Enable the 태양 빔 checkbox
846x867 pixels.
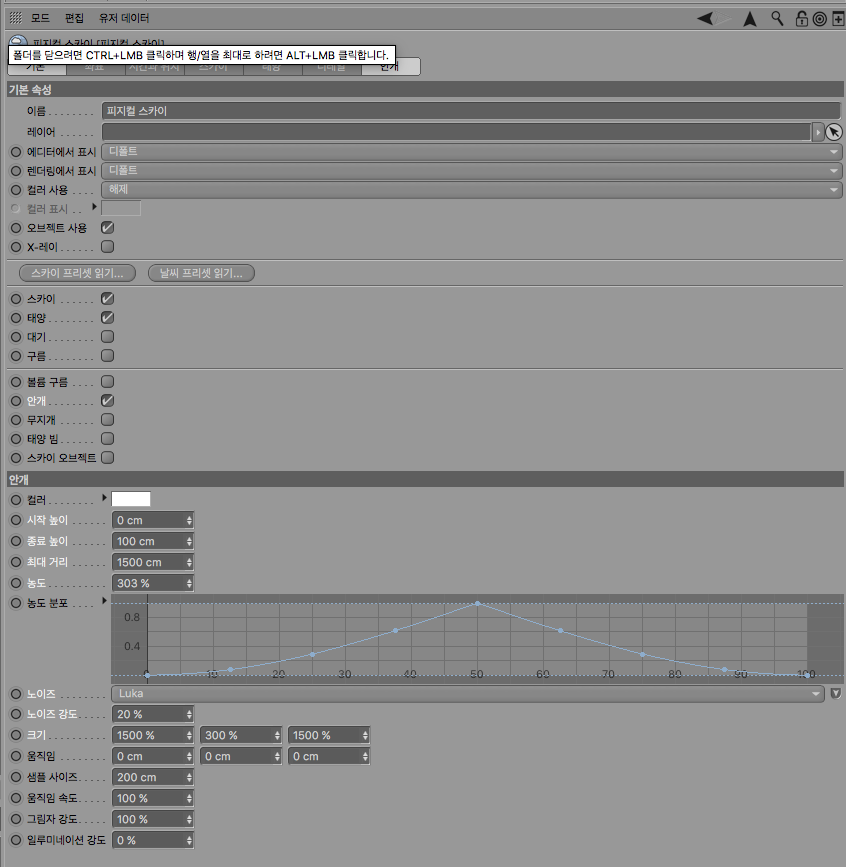(x=107, y=438)
